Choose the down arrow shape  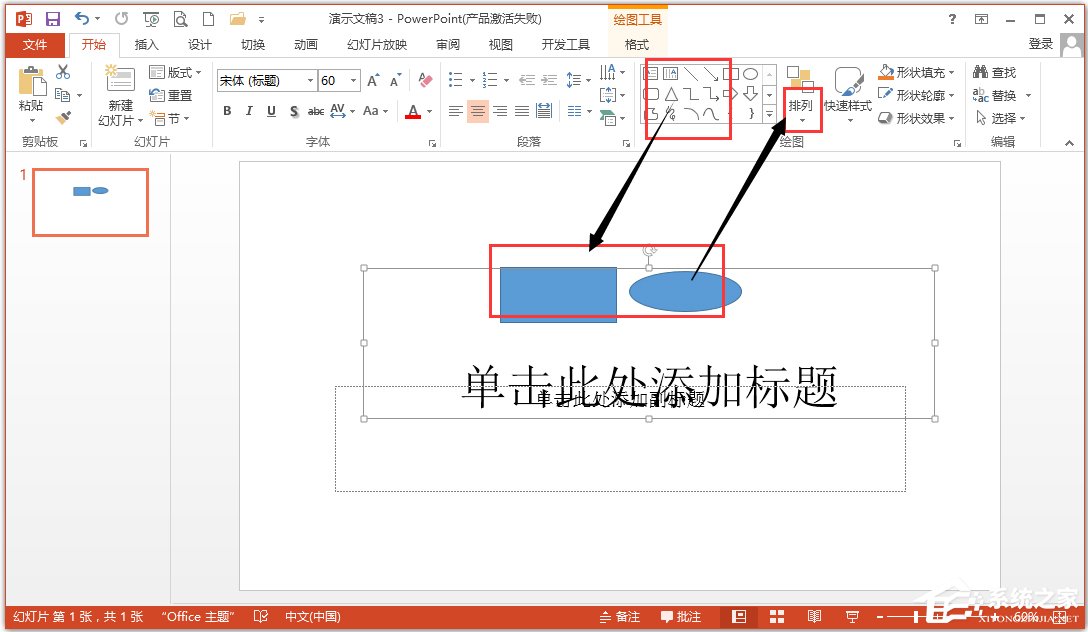(750, 94)
